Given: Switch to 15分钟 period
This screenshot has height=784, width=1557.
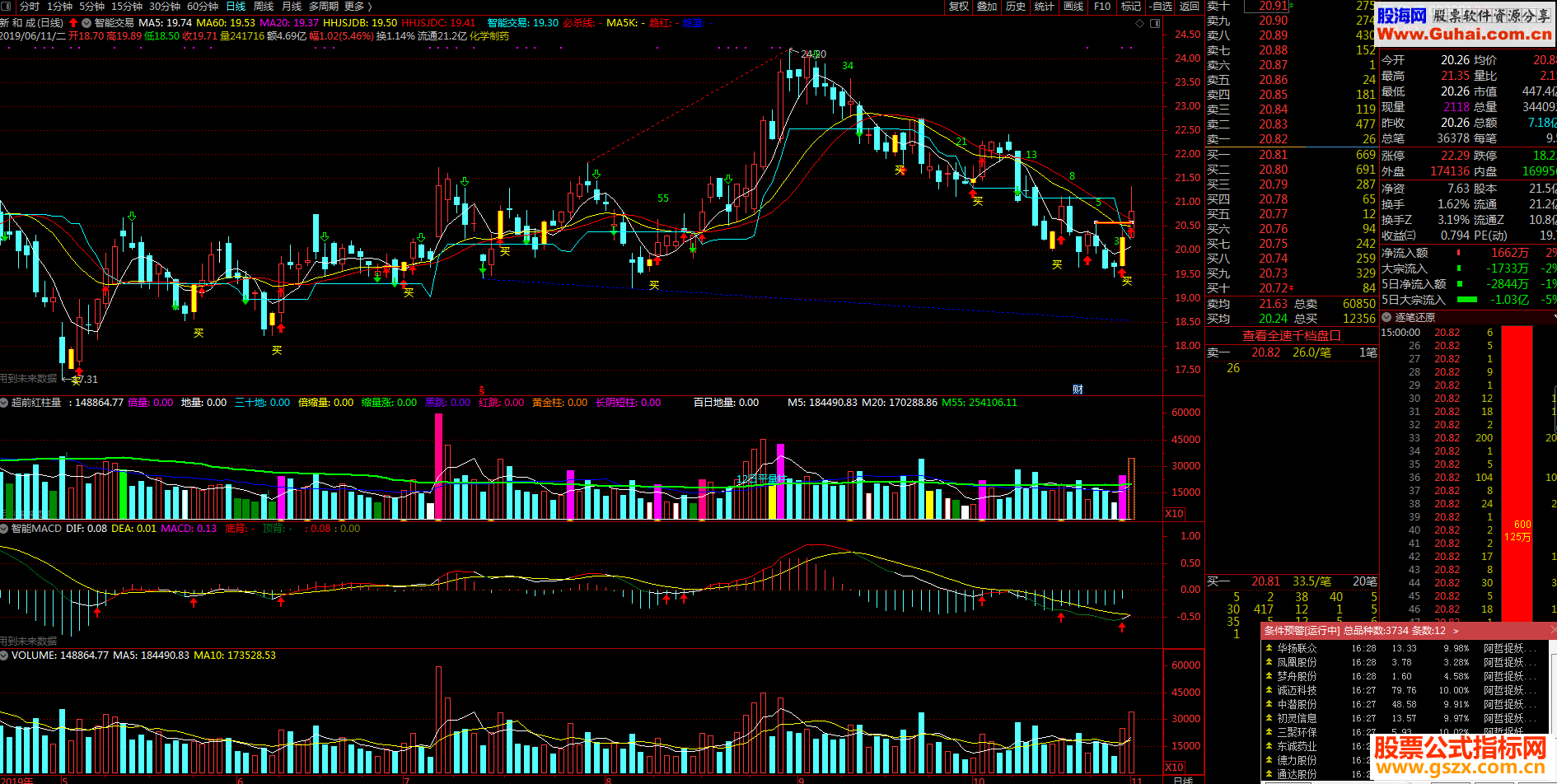Looking at the screenshot, I should [x=127, y=6].
